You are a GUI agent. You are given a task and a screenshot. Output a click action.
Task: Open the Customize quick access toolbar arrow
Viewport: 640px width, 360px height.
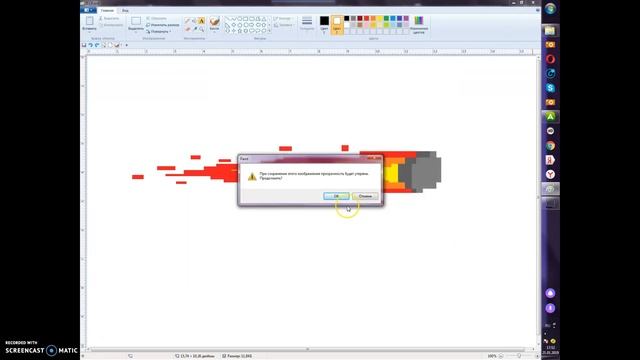(127, 45)
